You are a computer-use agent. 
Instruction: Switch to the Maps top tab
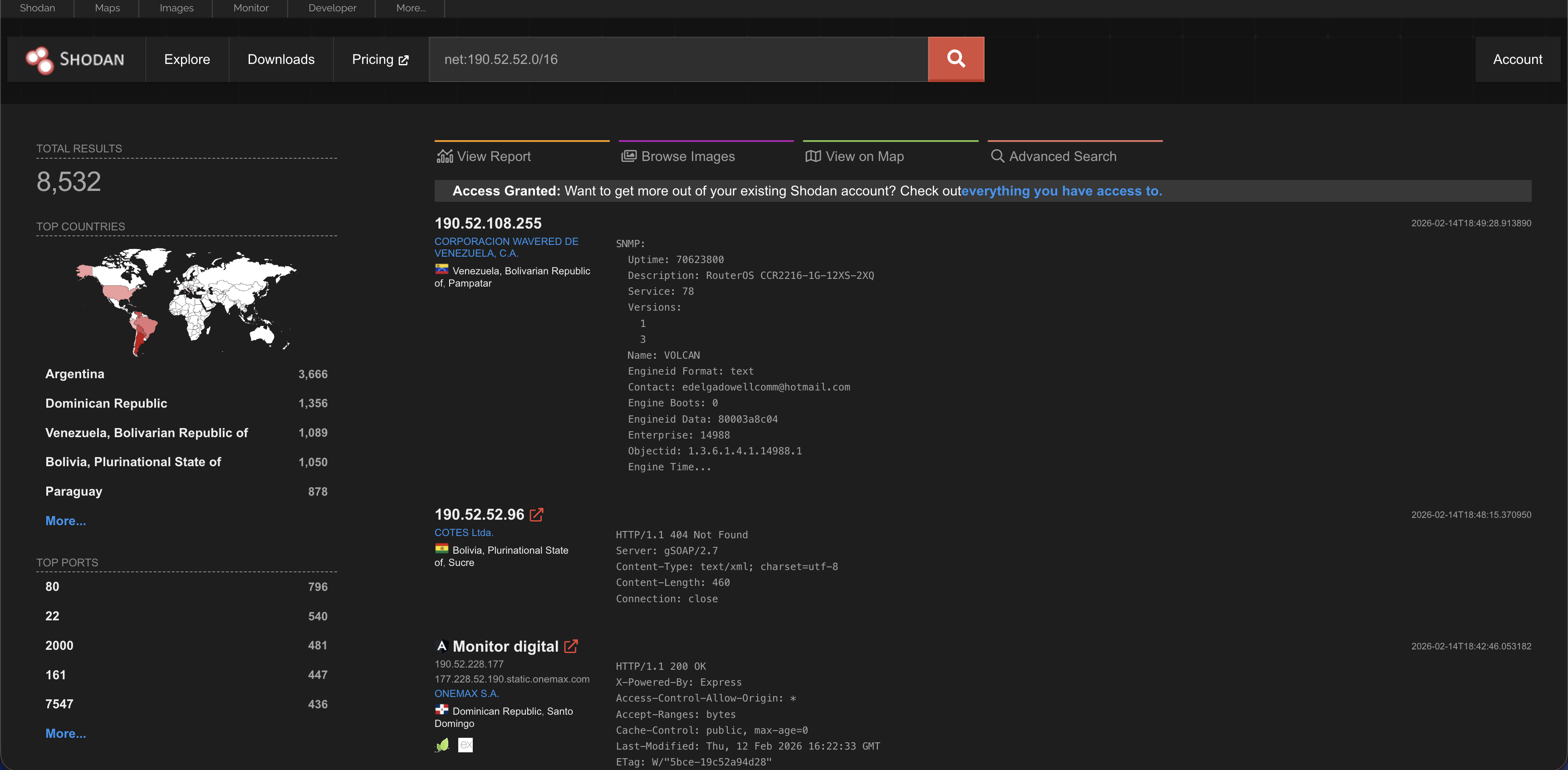click(x=107, y=8)
